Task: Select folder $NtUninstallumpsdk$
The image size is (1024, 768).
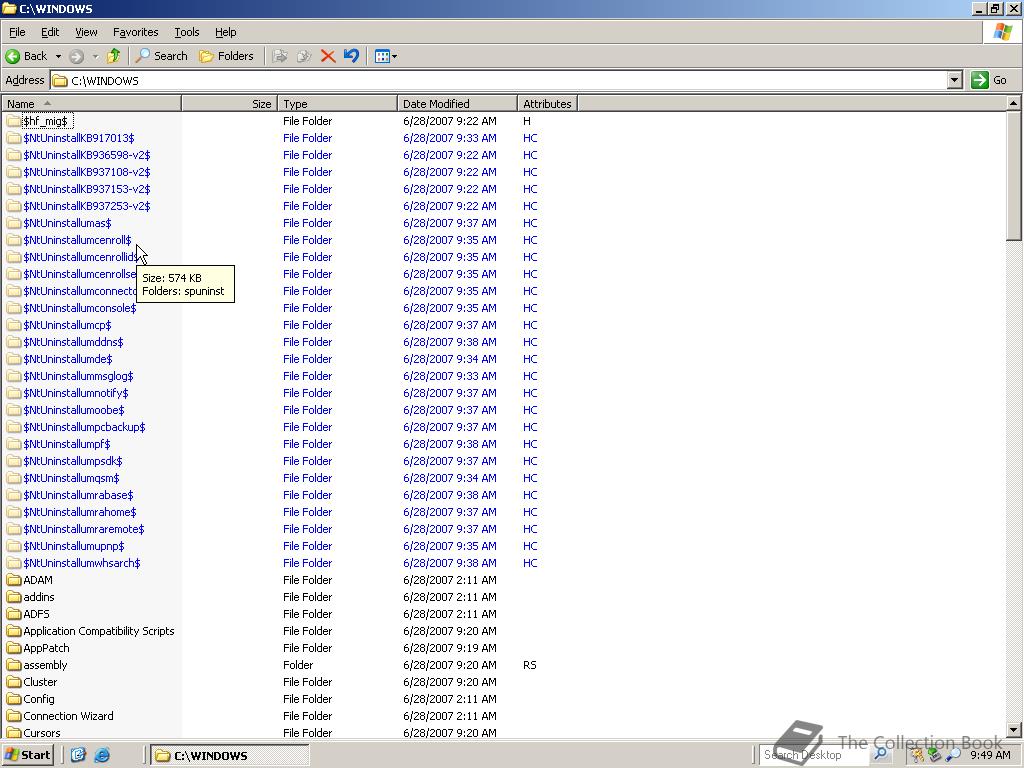Action: click(x=72, y=460)
